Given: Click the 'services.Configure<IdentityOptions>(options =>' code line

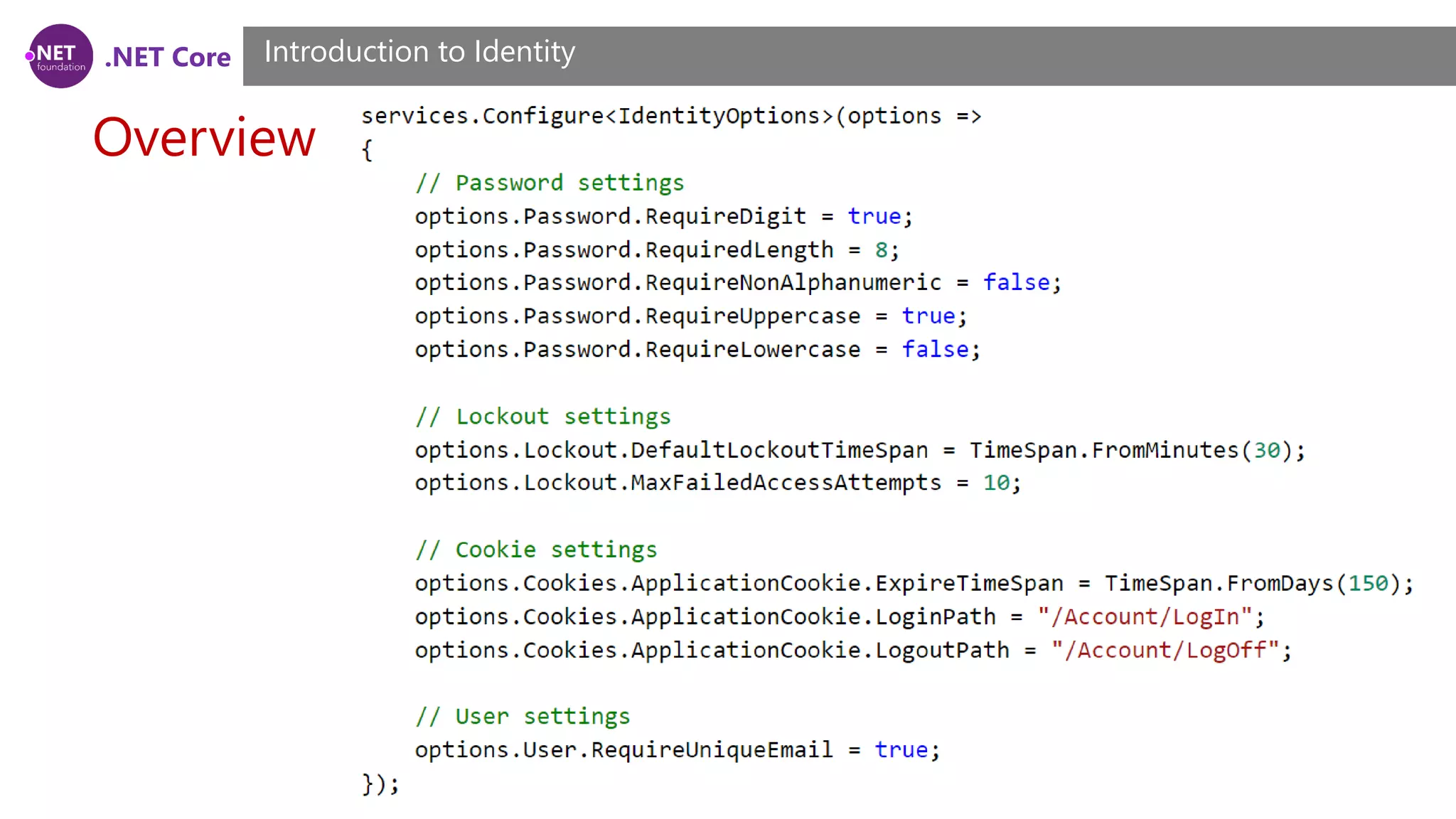Looking at the screenshot, I should pyautogui.click(x=671, y=116).
